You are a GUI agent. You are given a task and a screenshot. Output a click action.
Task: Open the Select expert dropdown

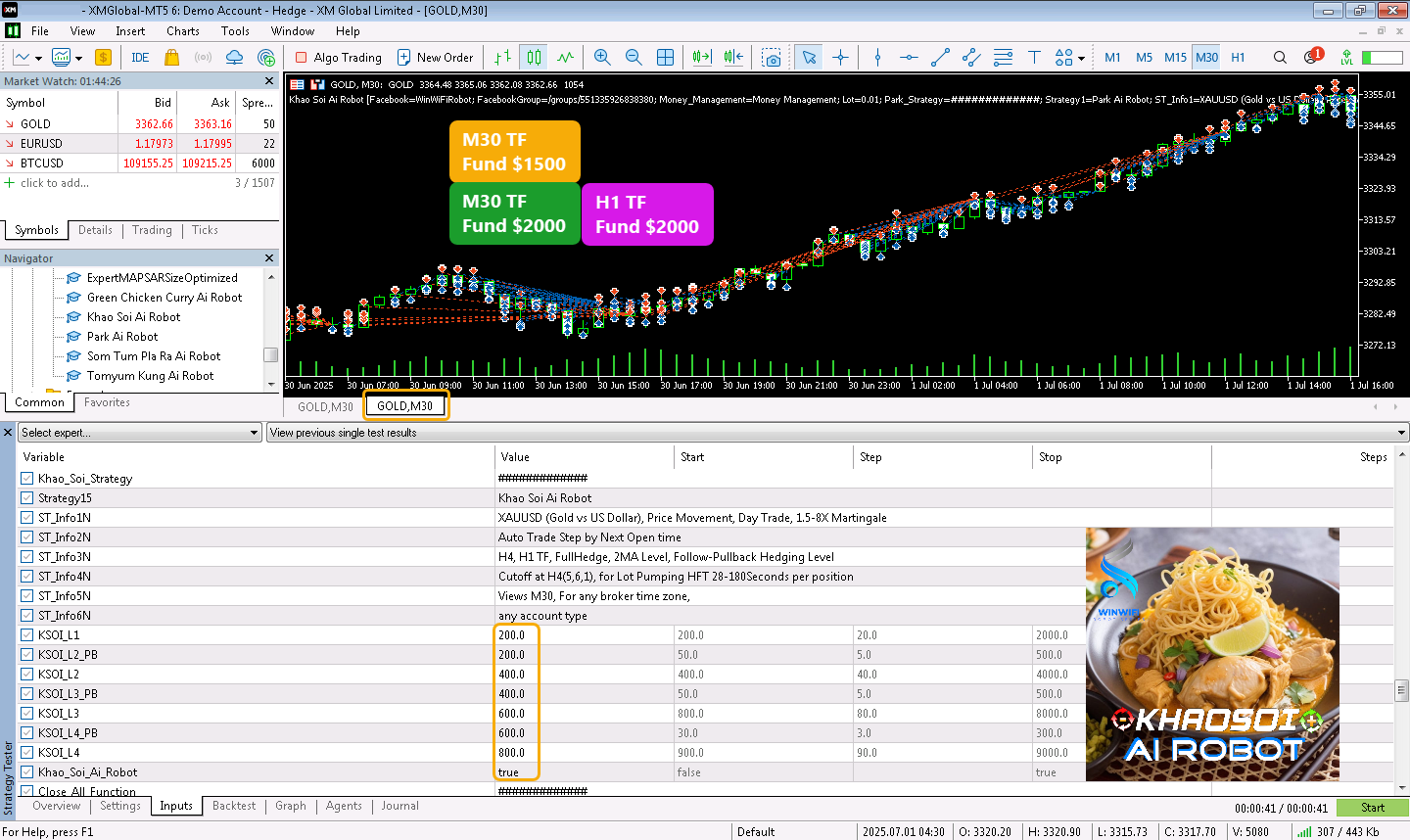[x=140, y=433]
